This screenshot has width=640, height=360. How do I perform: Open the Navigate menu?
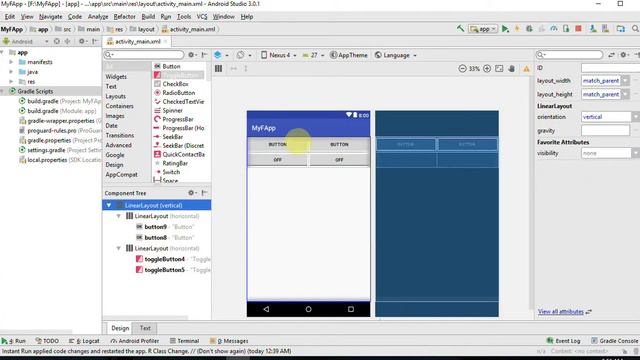(x=51, y=17)
